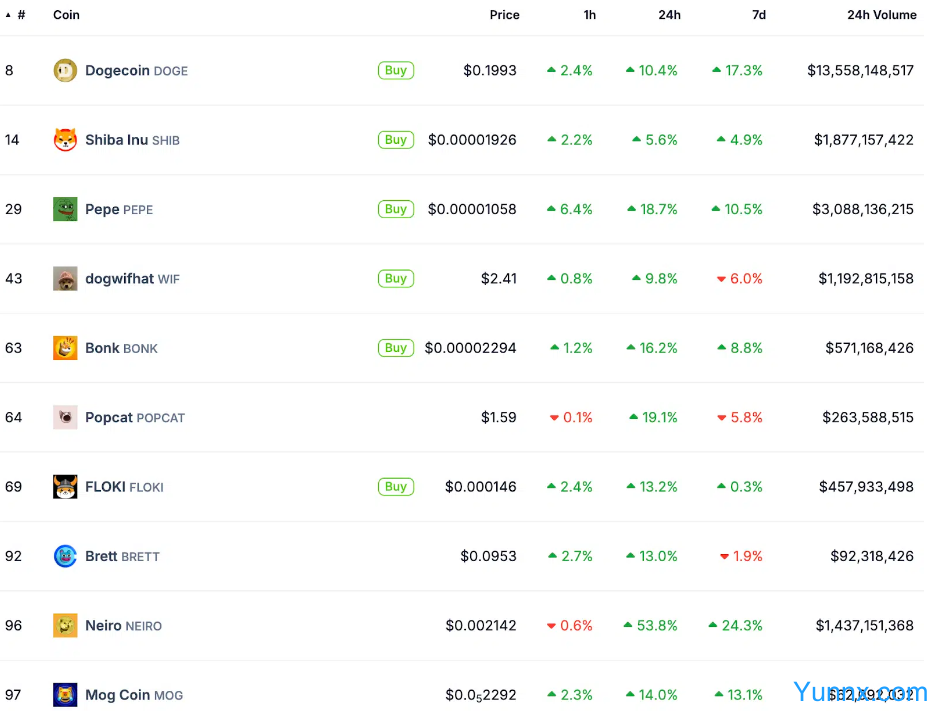Select Bonk price $0.00002294
This screenshot has height=711, width=937.
click(x=470, y=348)
